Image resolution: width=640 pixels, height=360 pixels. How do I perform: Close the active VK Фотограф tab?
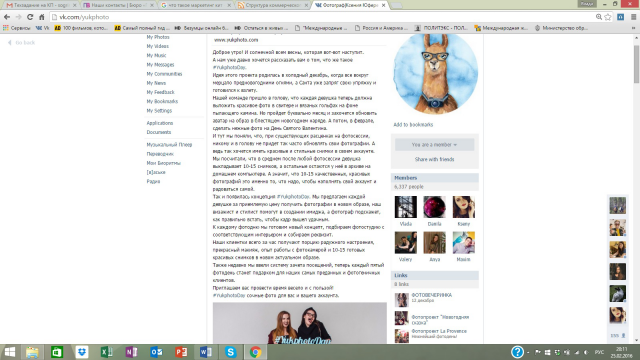[383, 5]
